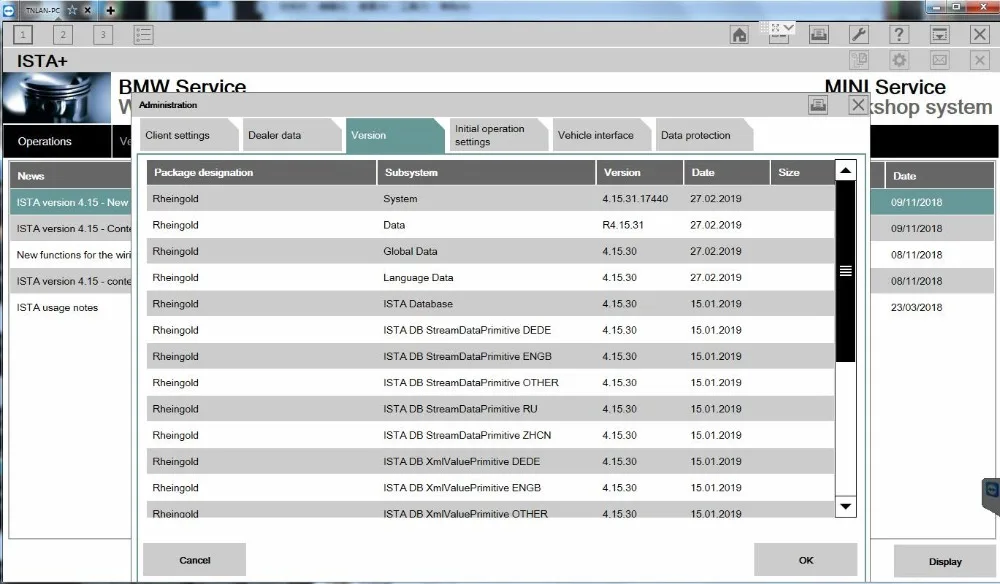
Task: Click the Cancel button
Action: 195,560
